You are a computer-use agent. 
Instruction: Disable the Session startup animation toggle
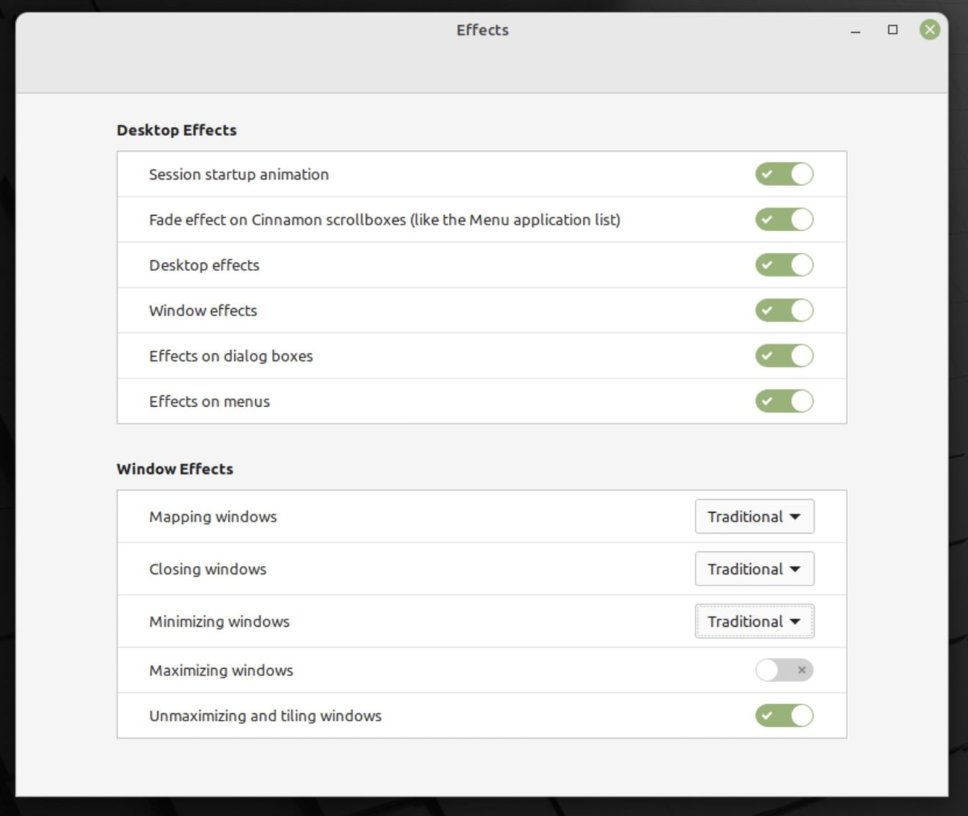(x=784, y=174)
